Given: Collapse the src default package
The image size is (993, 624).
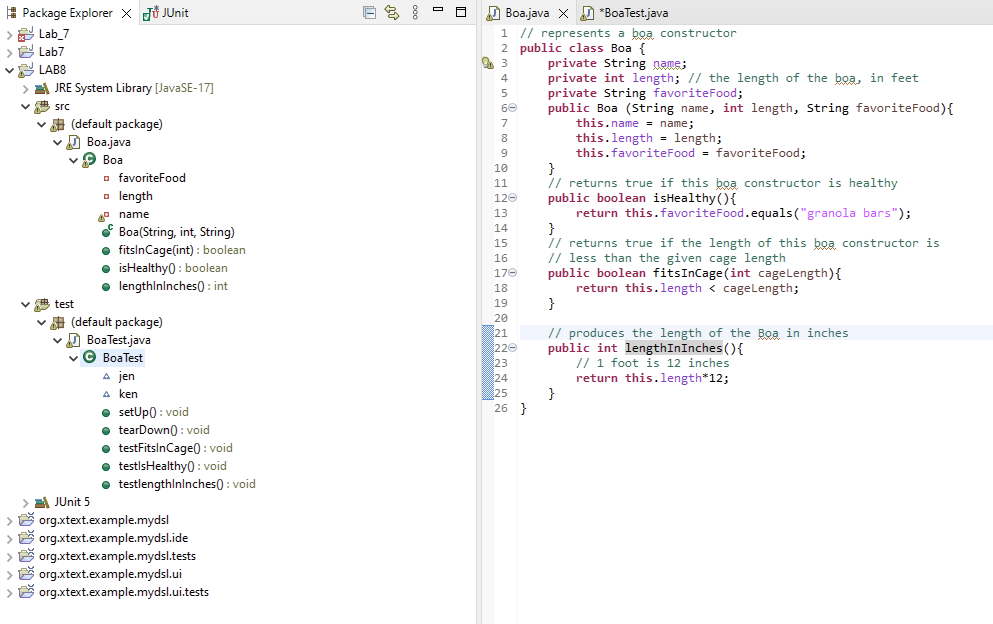Looking at the screenshot, I should coord(41,124).
